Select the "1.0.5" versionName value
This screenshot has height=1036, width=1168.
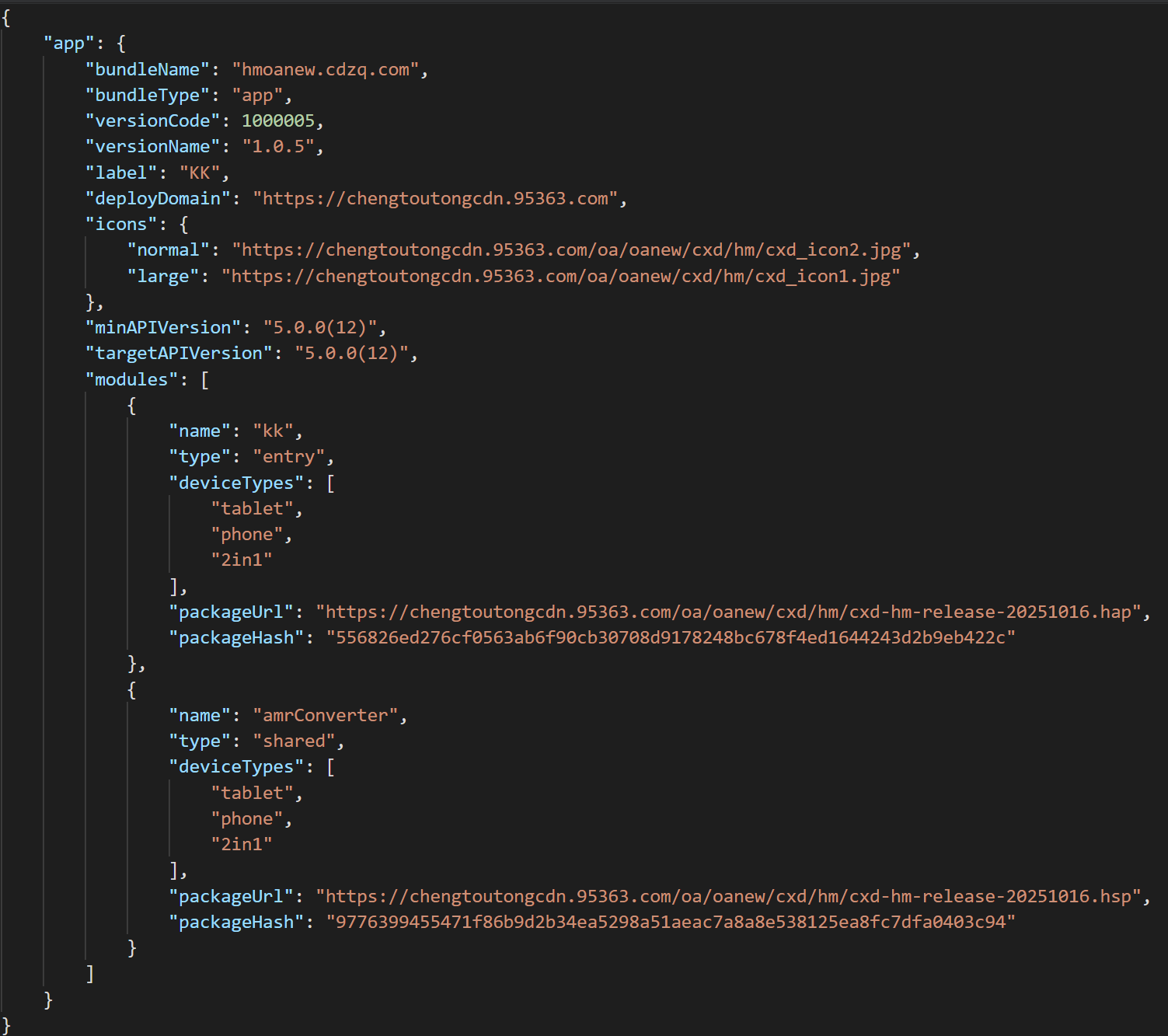tap(277, 147)
